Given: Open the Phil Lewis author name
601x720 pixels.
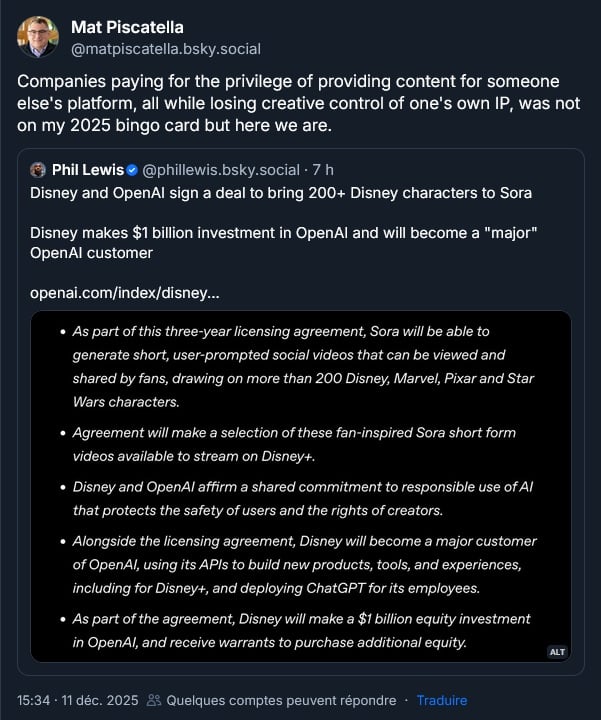Looking at the screenshot, I should point(88,170).
